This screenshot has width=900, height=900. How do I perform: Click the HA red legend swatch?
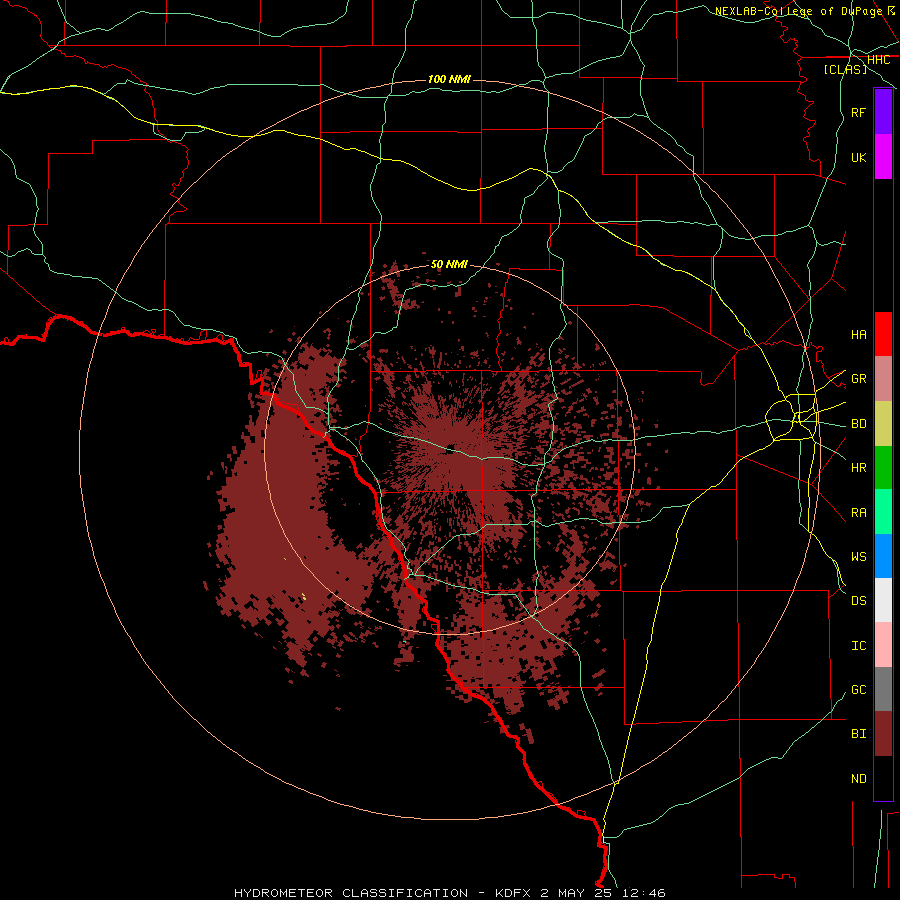[883, 334]
